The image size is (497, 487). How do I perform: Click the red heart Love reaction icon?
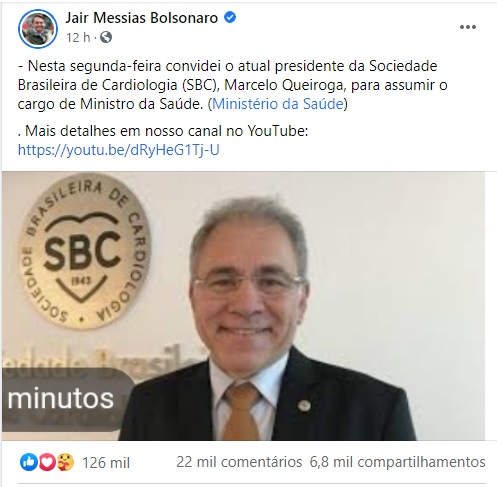click(47, 462)
